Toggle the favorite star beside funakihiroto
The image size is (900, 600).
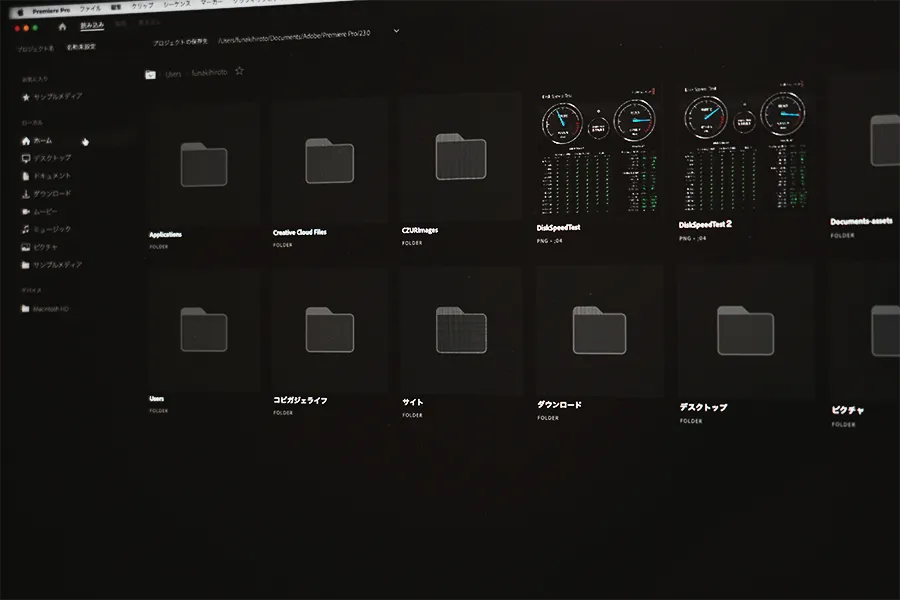(239, 71)
